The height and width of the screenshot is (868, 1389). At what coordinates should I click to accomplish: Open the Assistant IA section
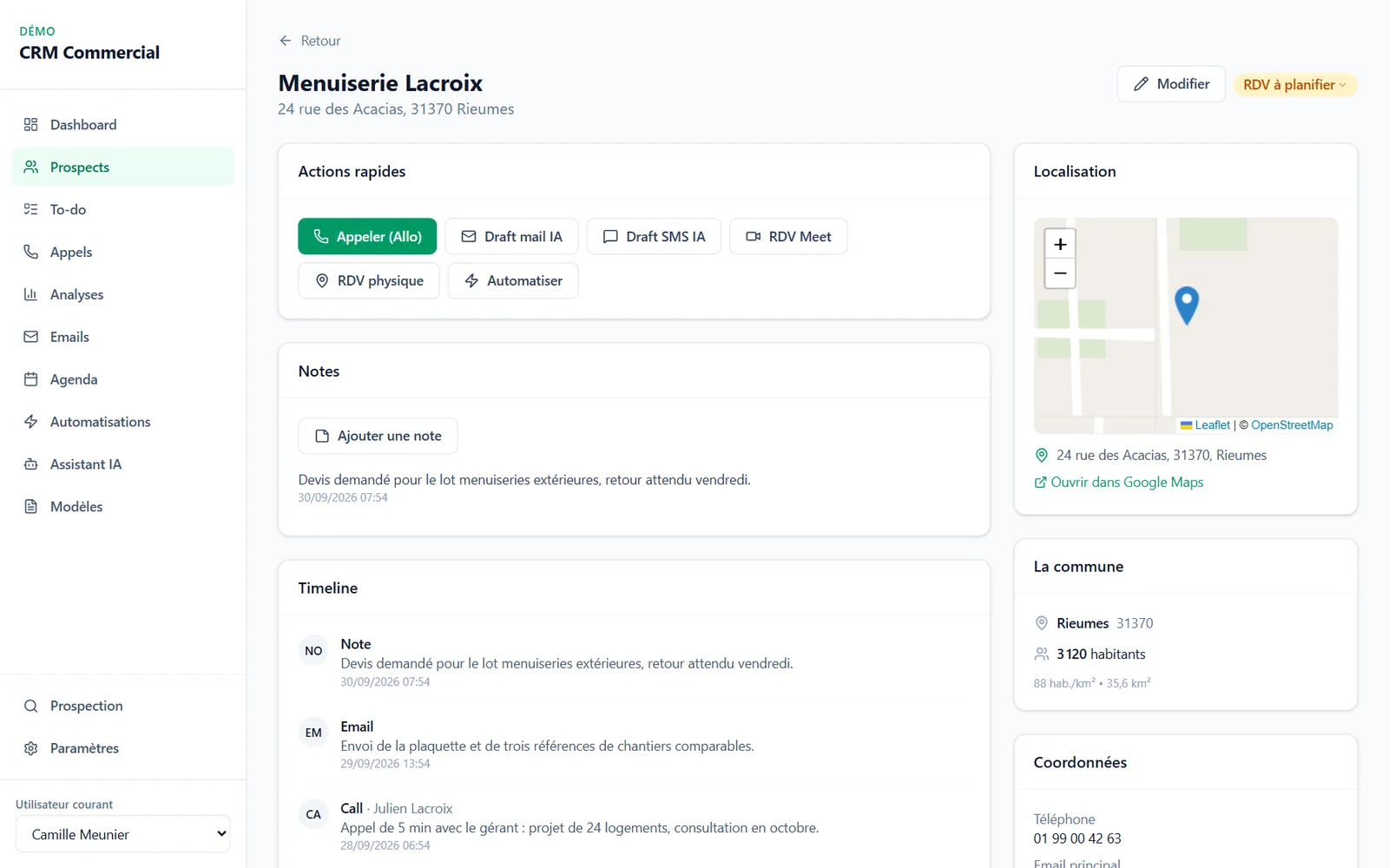123,464
